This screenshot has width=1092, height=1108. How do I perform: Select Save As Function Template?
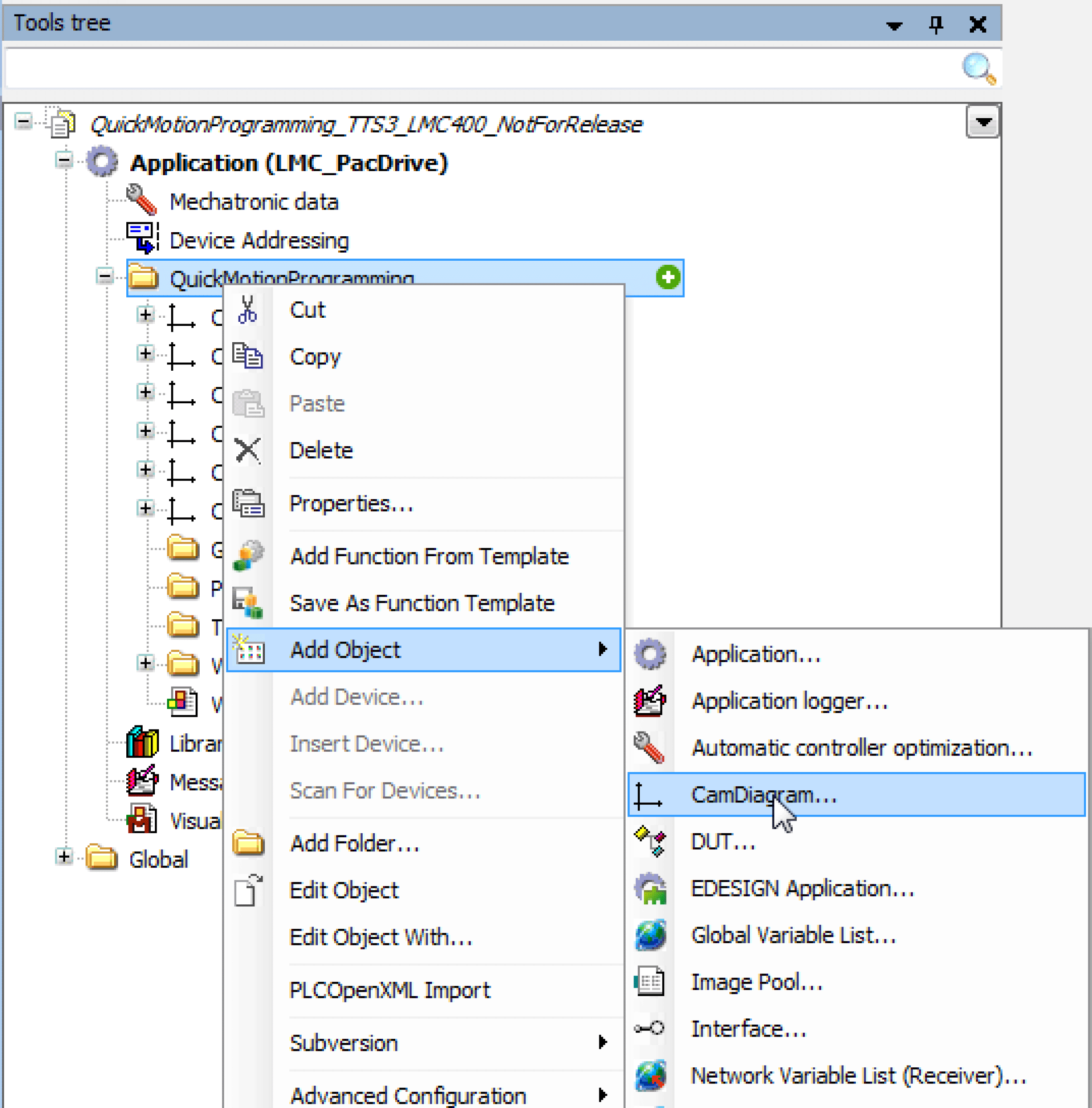(423, 603)
